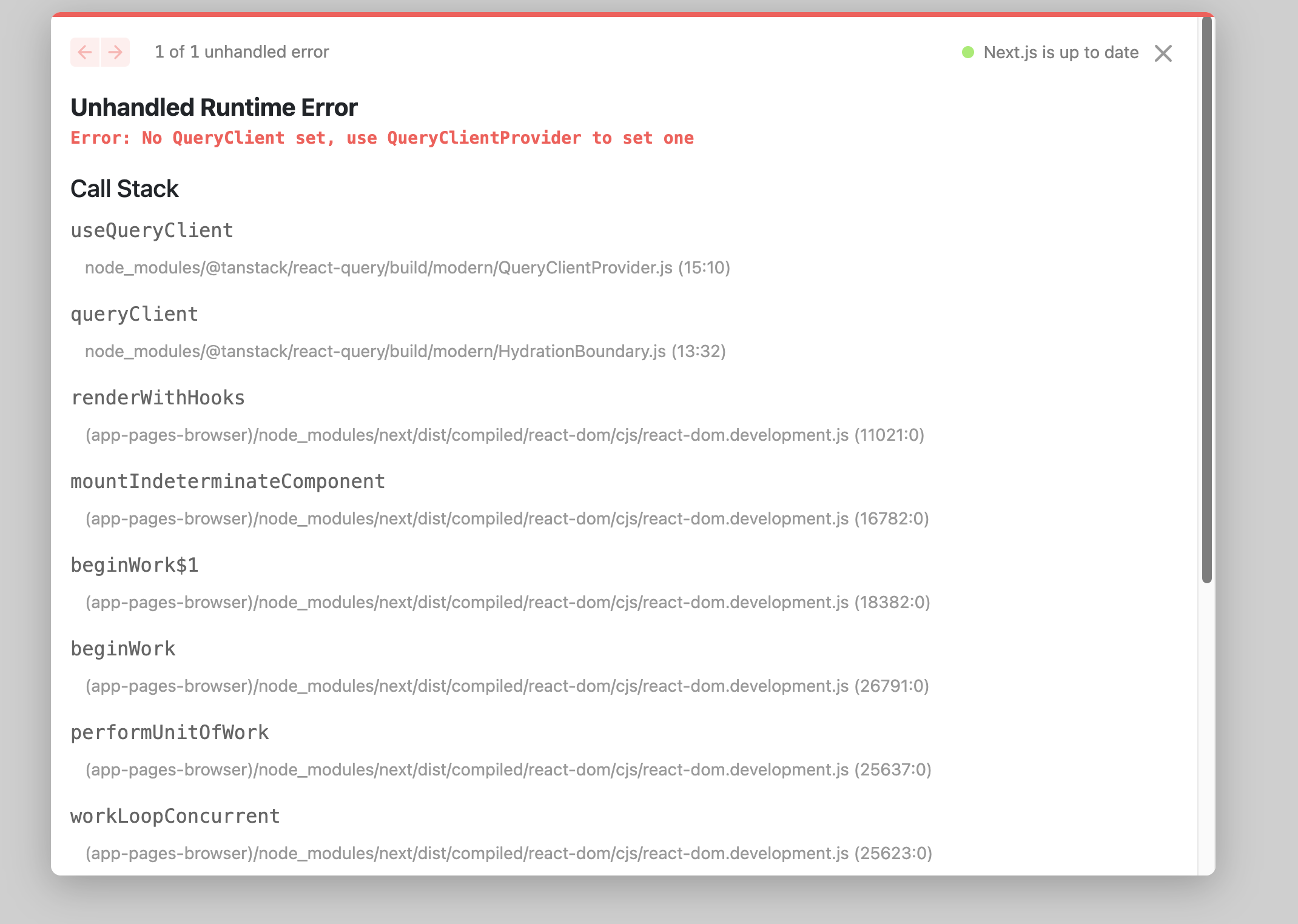Select the beginWork stack frame
This screenshot has height=924, width=1298.
pos(123,649)
